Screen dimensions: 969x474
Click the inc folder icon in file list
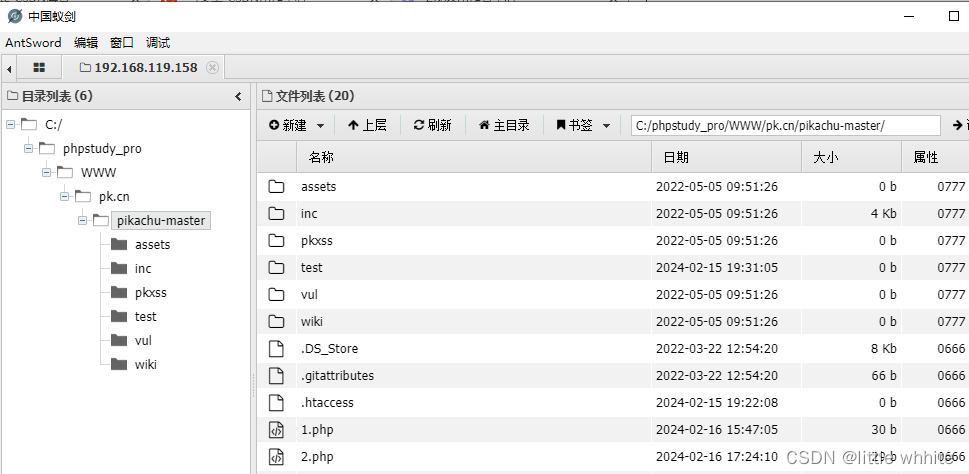[276, 214]
